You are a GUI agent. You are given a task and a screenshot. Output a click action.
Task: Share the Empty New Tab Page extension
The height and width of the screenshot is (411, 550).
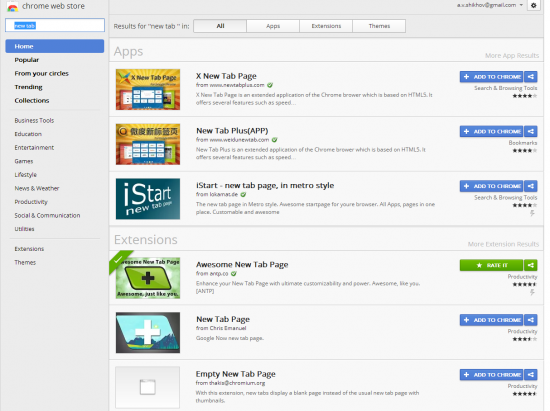531,375
